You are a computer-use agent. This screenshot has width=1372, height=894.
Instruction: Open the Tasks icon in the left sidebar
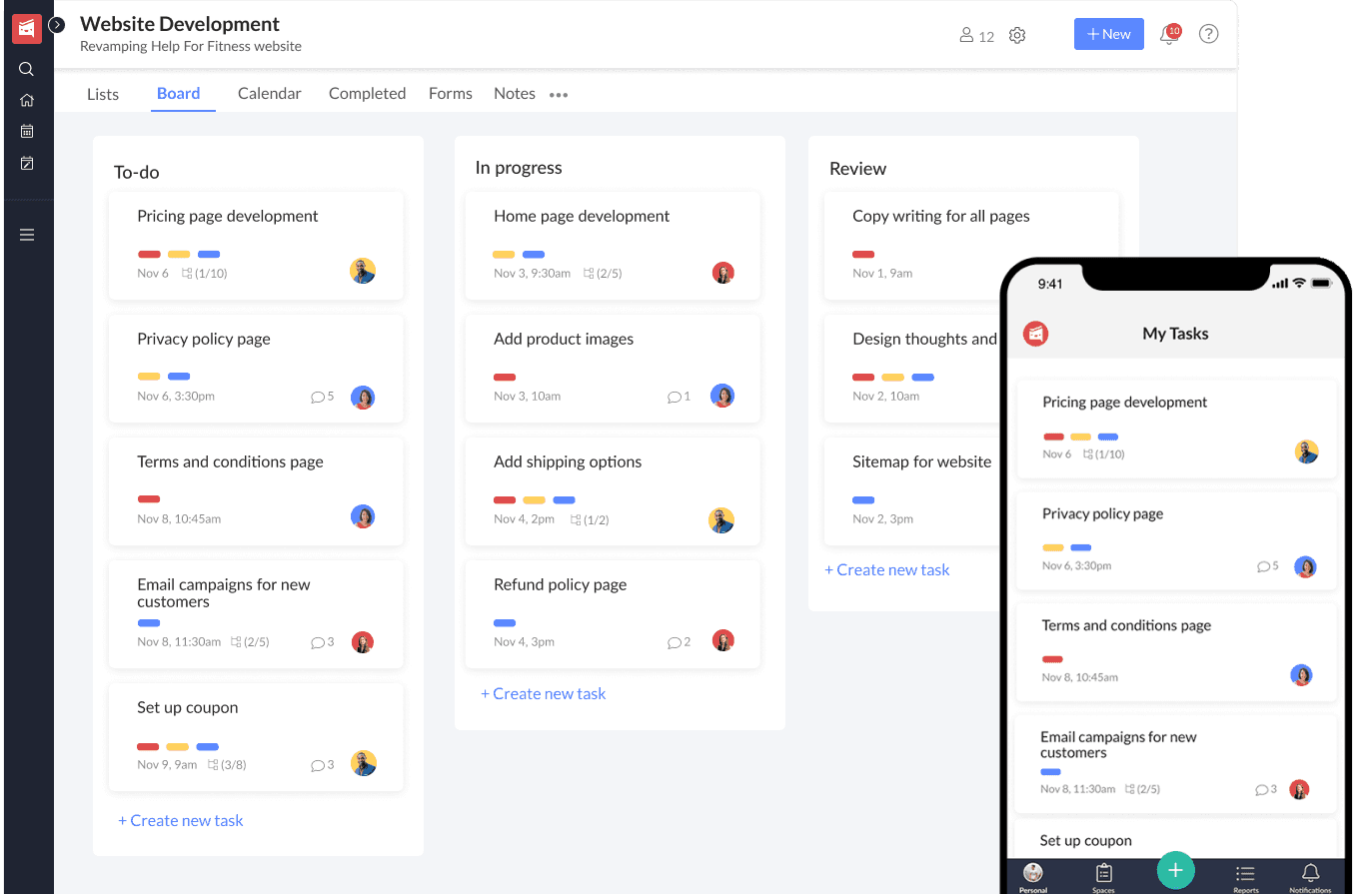click(26, 162)
